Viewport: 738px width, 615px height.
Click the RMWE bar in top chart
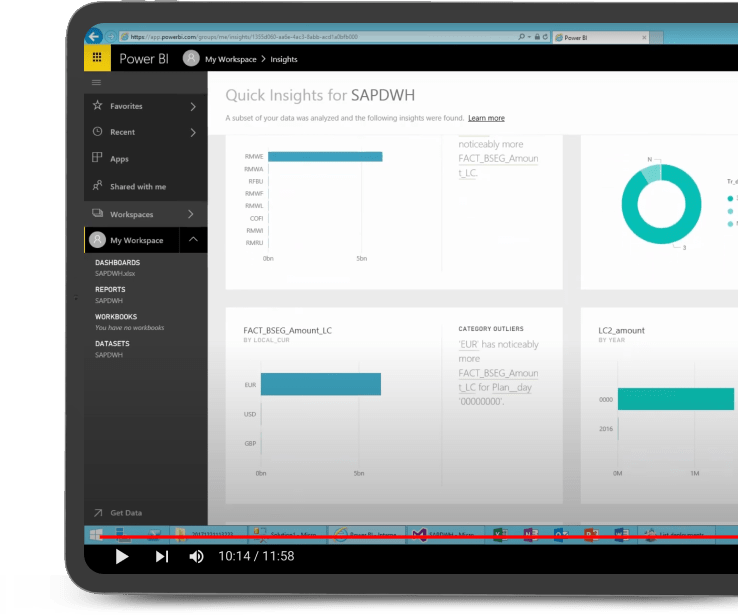click(x=325, y=157)
